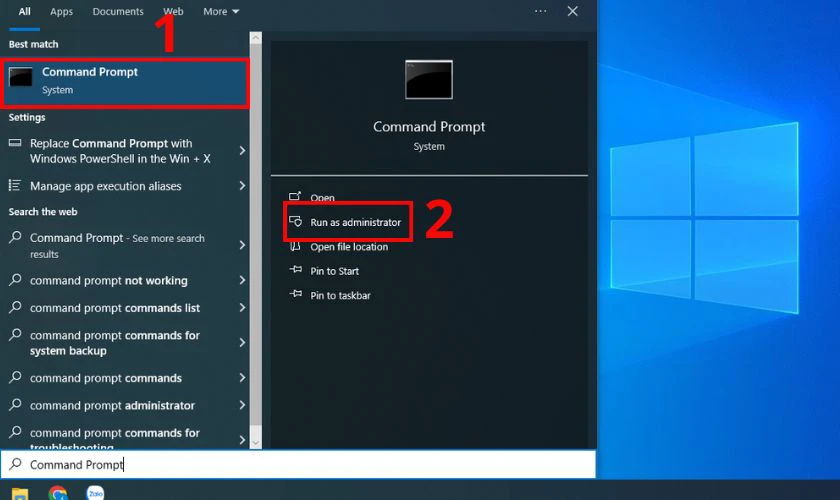Expand arrow for command prompt not working
This screenshot has width=840, height=500.
242,280
